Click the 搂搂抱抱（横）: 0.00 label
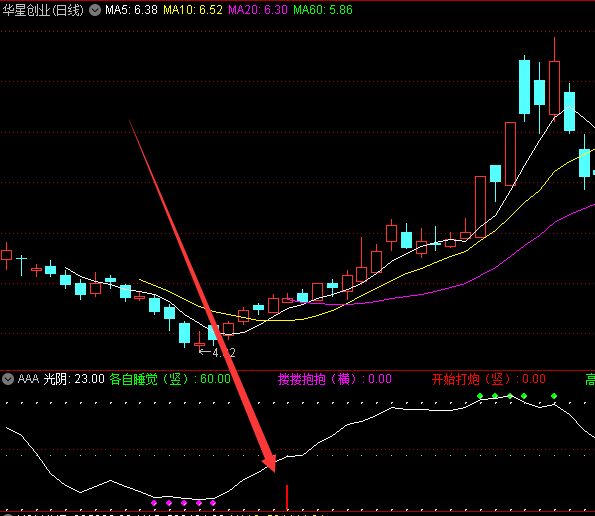 335,379
